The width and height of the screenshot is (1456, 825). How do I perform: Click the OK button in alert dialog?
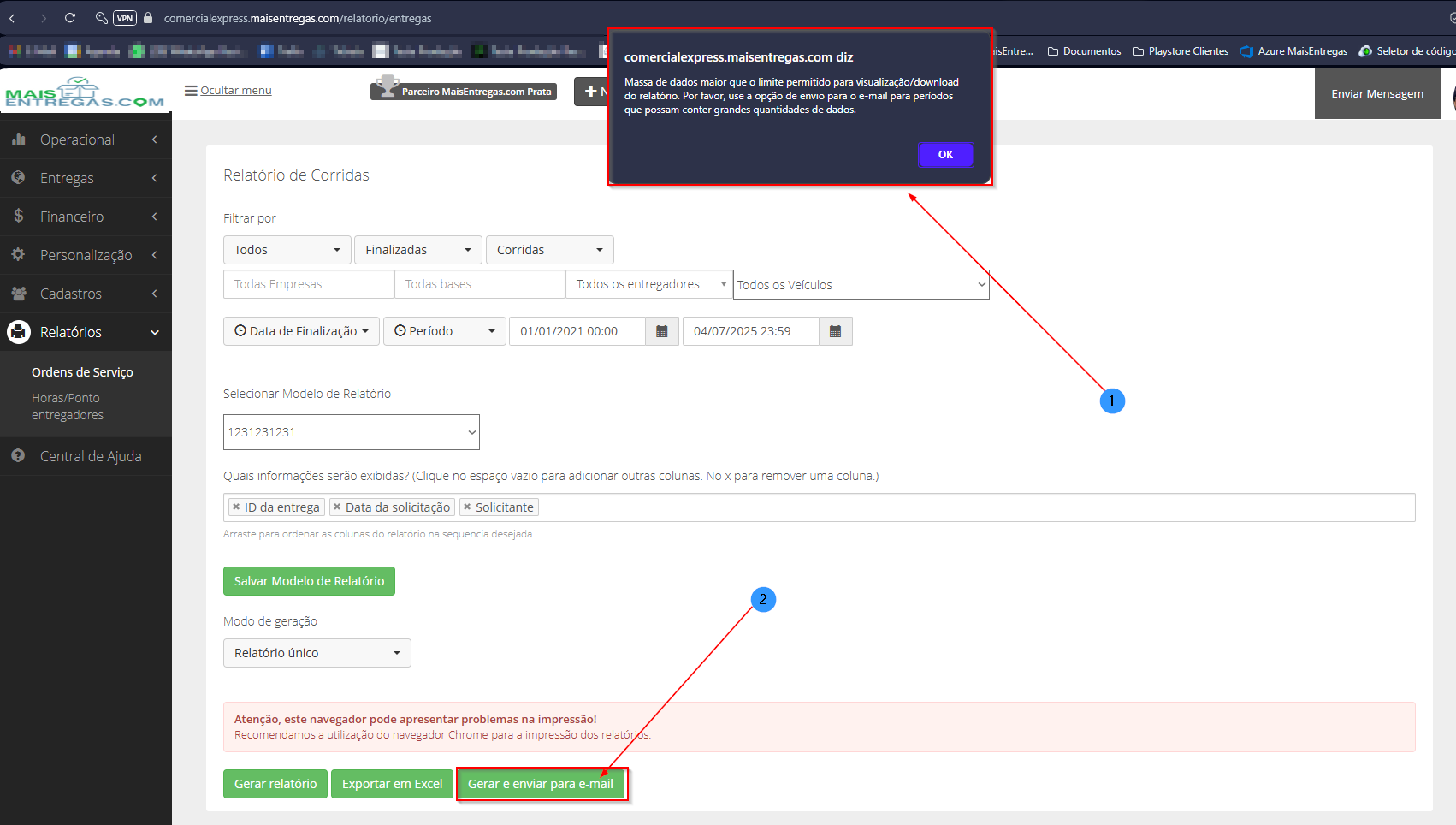945,155
